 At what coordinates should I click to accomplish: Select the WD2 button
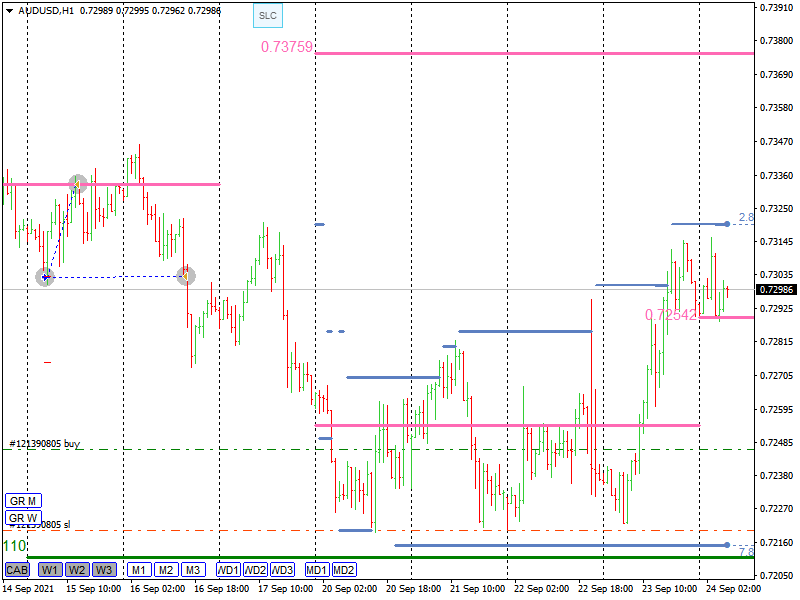pyautogui.click(x=256, y=570)
